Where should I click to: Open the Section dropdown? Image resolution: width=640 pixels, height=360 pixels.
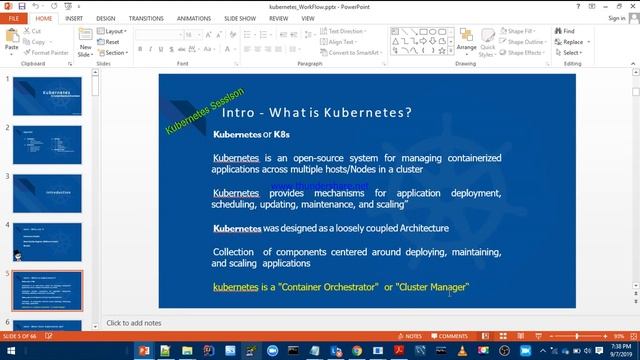tap(113, 53)
